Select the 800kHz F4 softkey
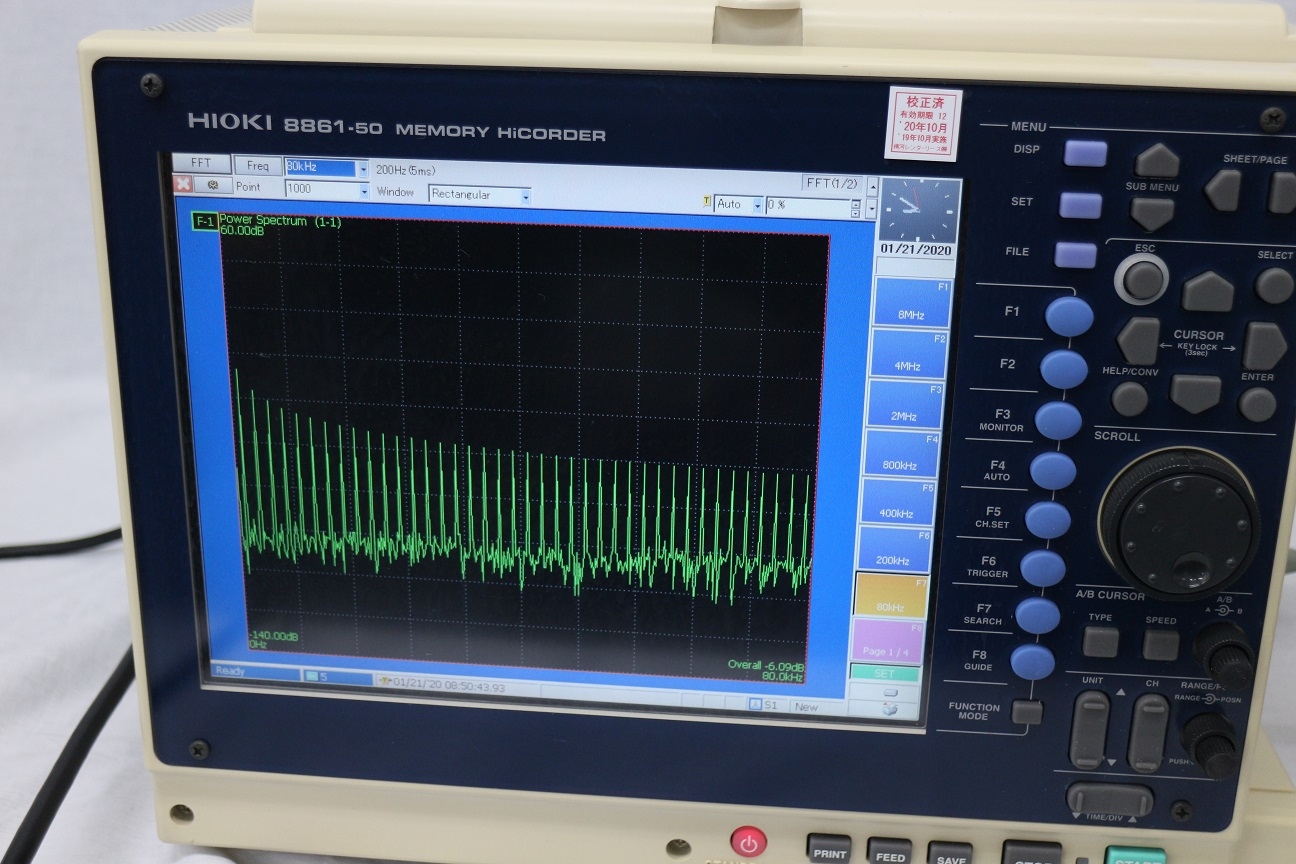The height and width of the screenshot is (864, 1296). [900, 453]
